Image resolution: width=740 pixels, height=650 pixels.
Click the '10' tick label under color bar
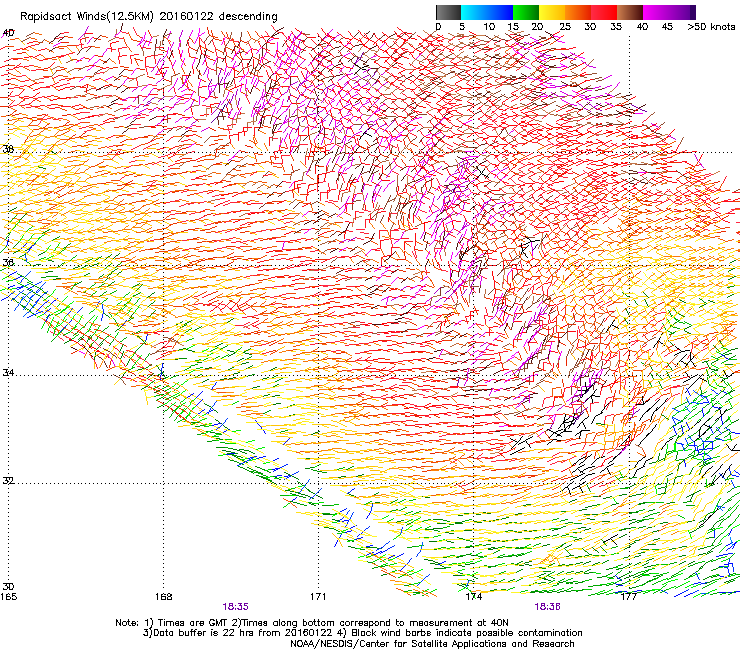[489, 26]
